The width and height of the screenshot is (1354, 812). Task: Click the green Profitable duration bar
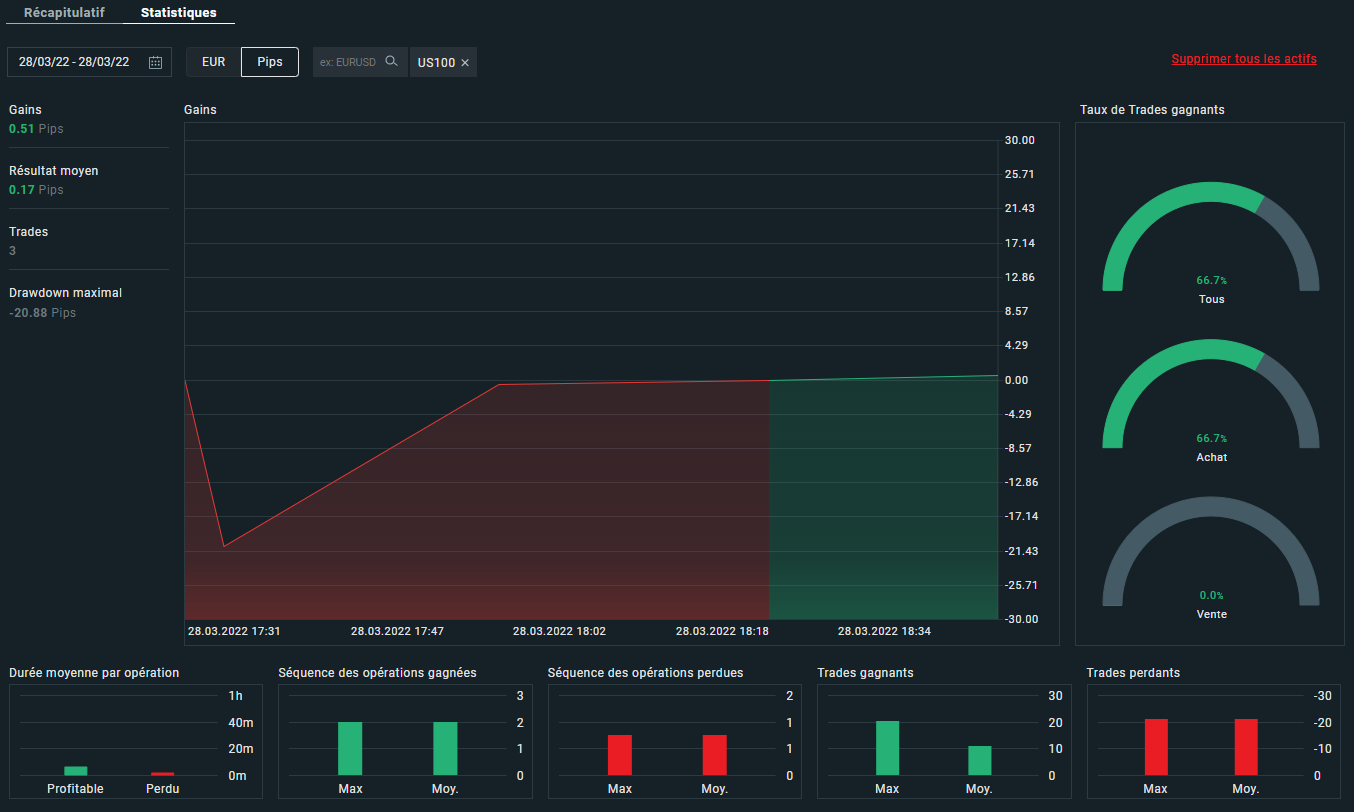click(76, 771)
